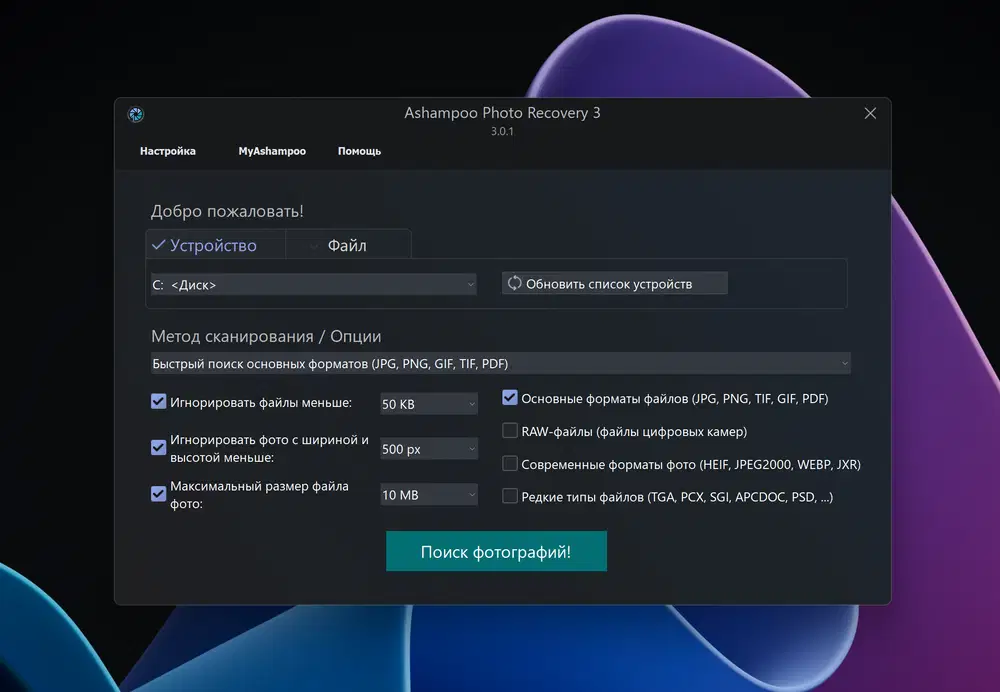Click the checkmark icon on the Устройство tab
Viewport: 1000px width, 692px height.
(x=159, y=245)
